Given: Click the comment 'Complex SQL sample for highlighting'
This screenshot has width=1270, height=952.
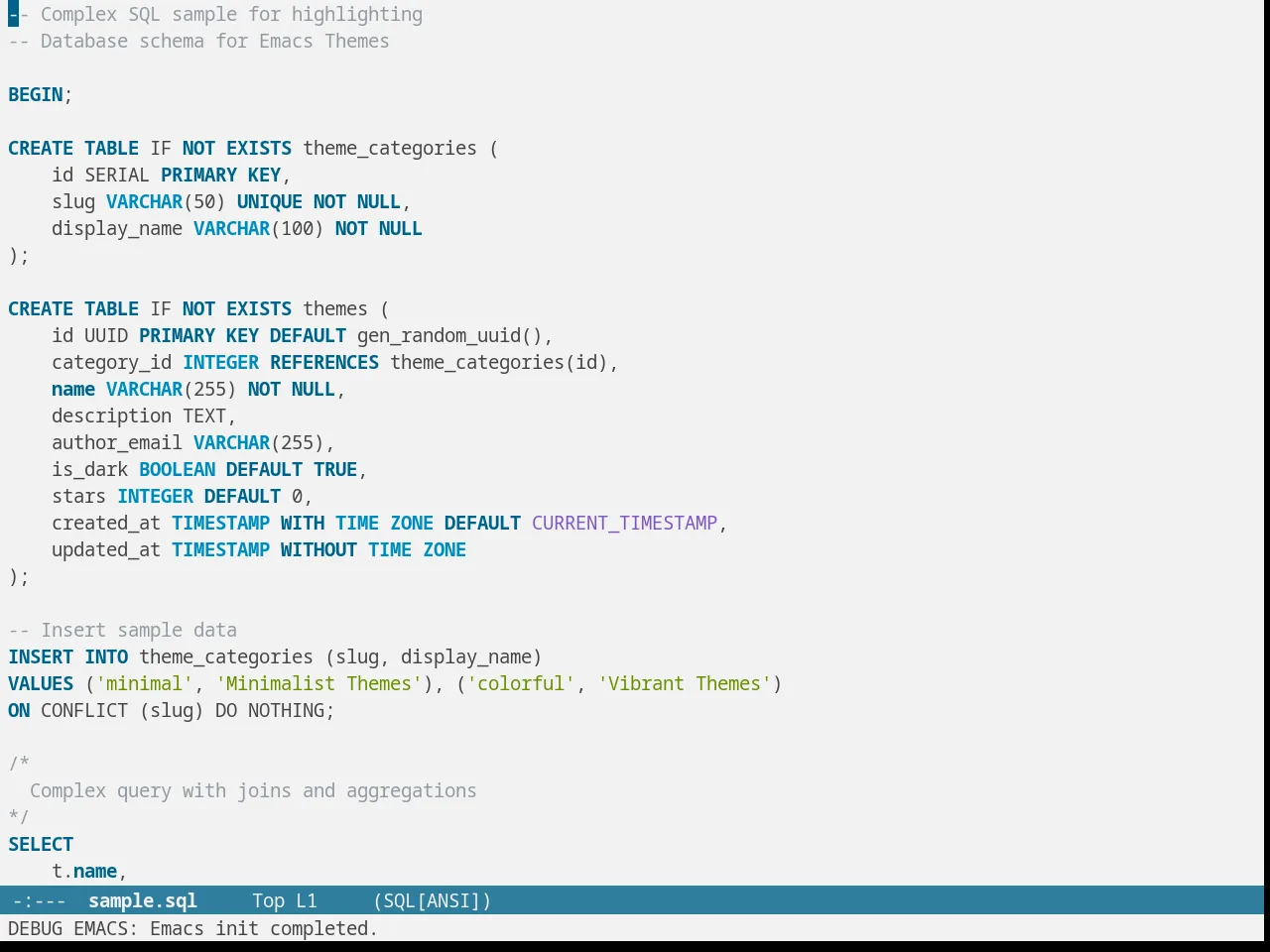Looking at the screenshot, I should [231, 14].
